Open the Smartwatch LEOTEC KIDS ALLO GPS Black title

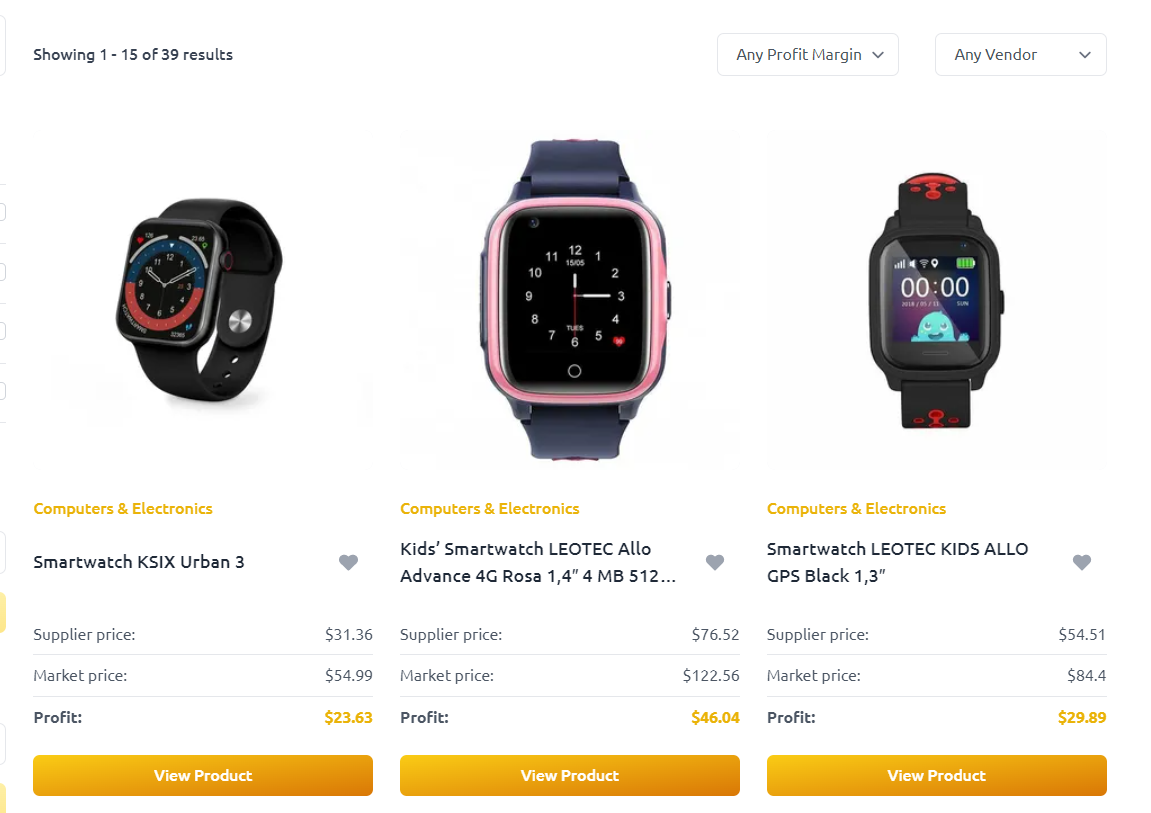897,562
